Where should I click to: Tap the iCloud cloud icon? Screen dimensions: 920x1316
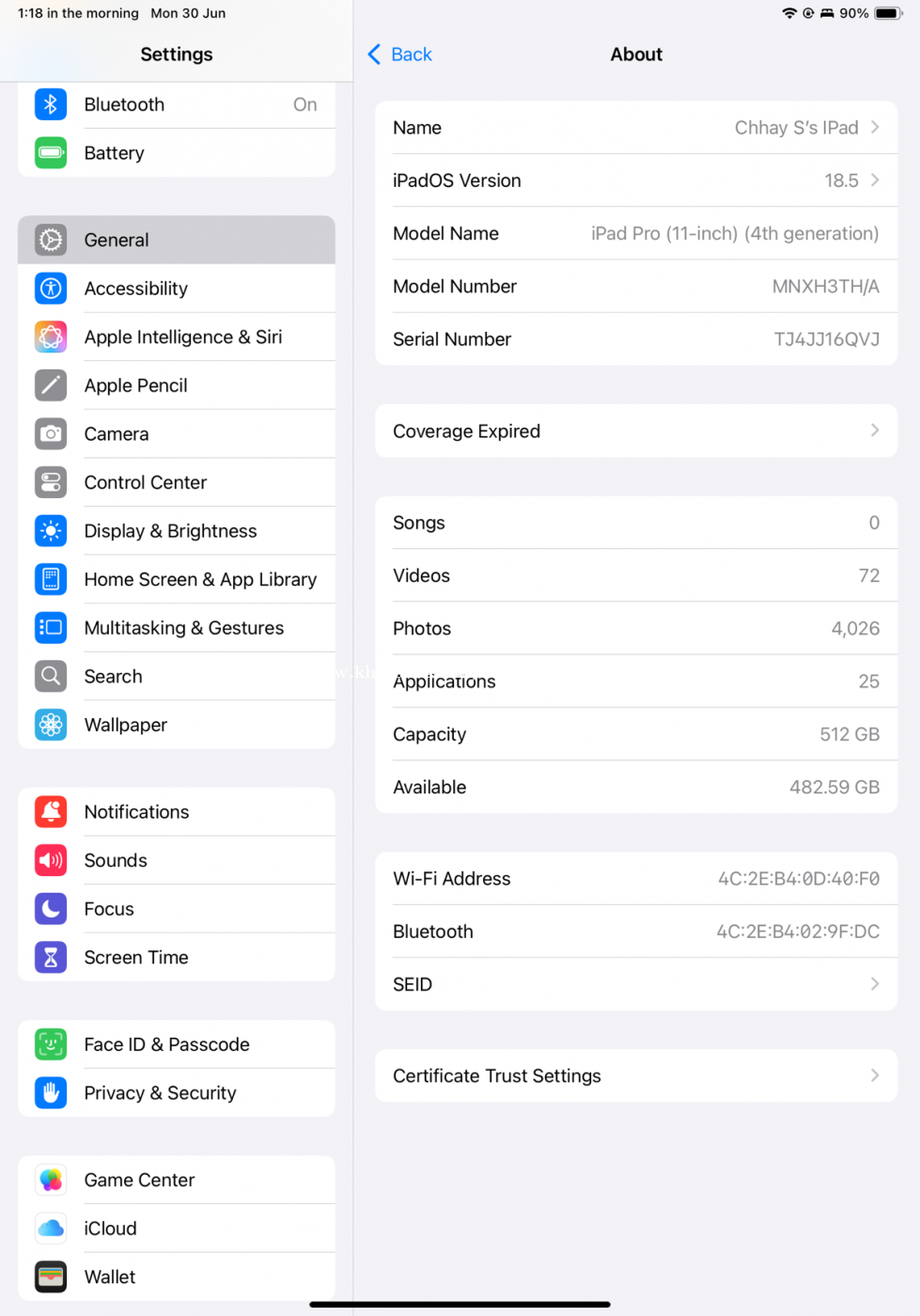(x=51, y=1229)
